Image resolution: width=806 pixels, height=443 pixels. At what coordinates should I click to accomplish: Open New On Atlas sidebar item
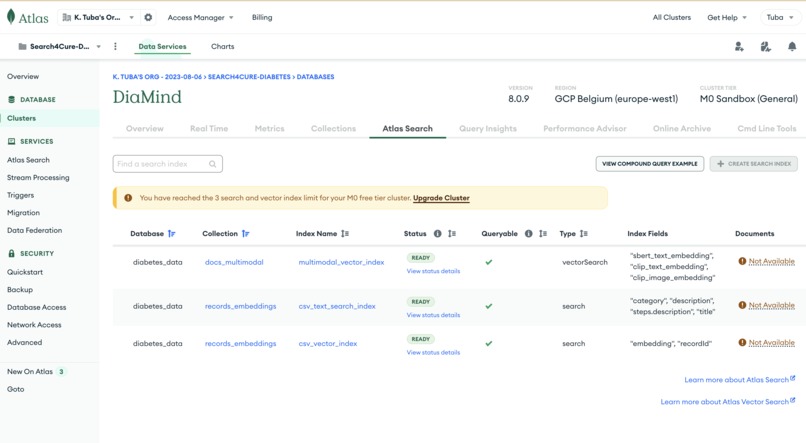coord(36,372)
